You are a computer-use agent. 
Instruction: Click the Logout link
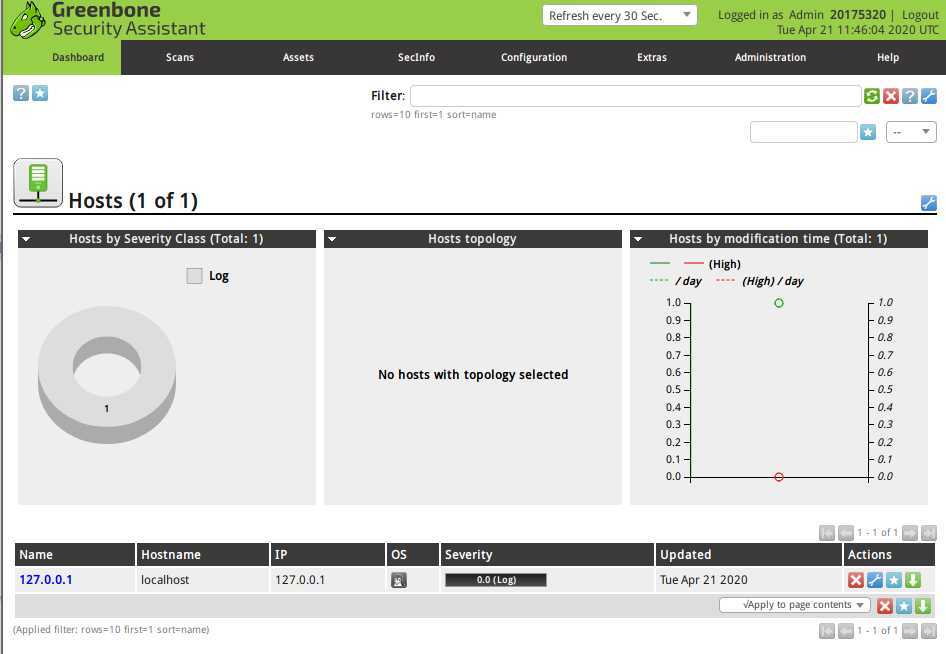point(920,15)
